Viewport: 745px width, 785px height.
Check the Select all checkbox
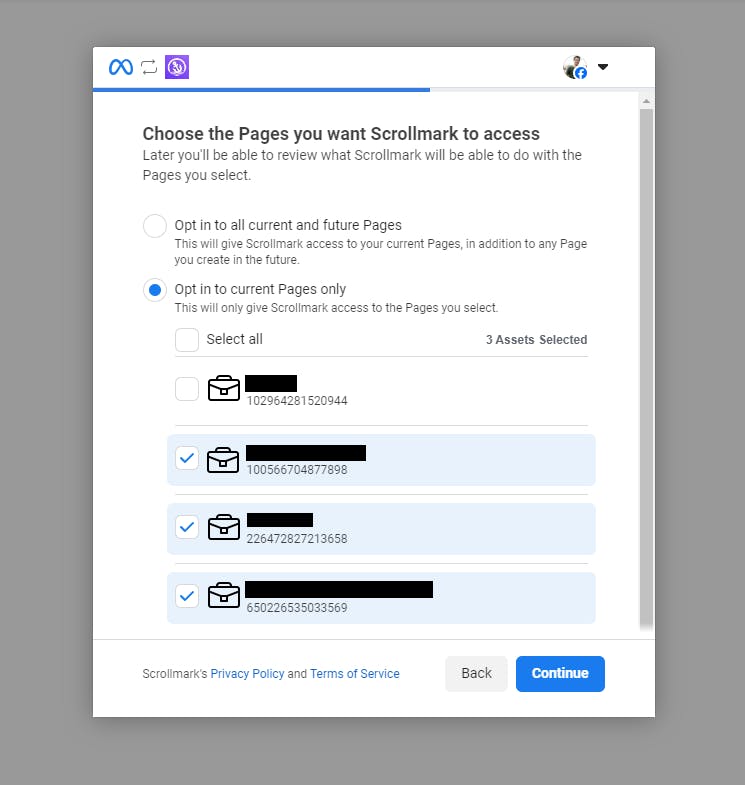187,340
